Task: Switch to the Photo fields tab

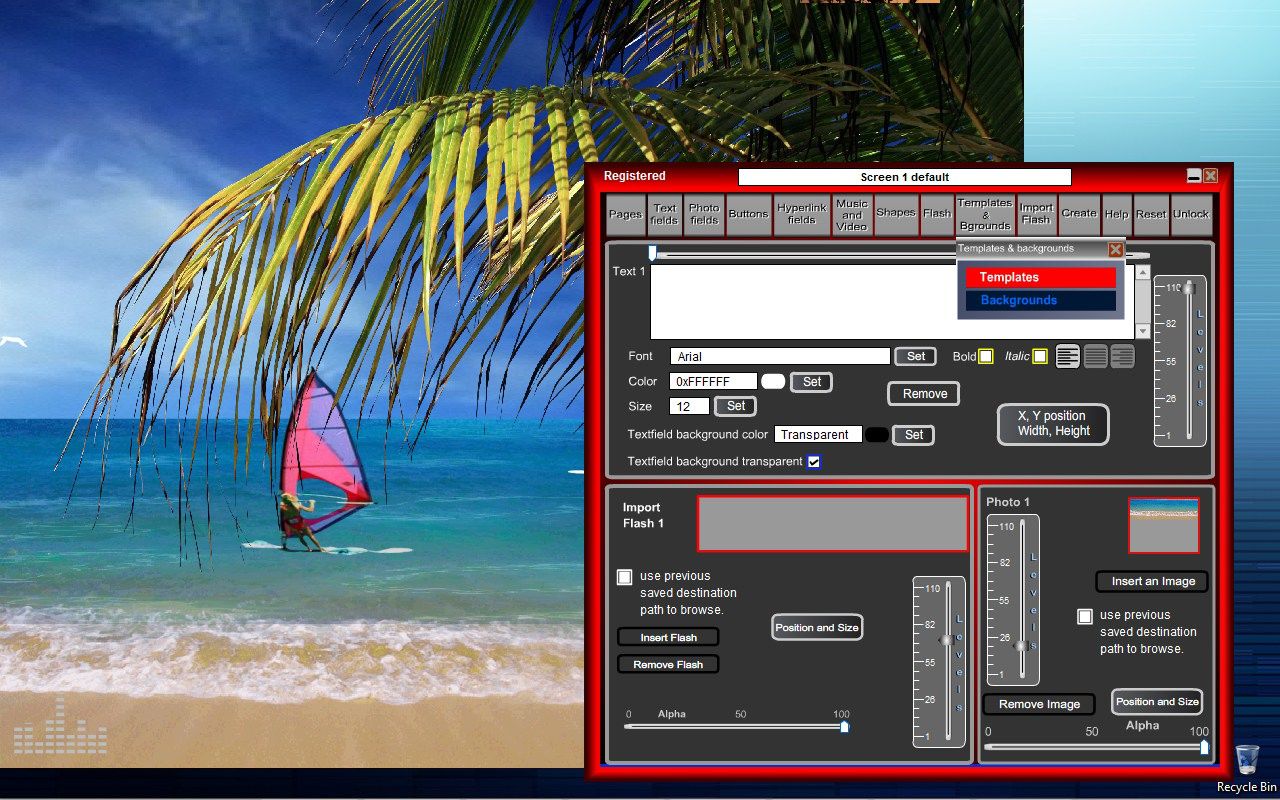Action: click(x=704, y=214)
